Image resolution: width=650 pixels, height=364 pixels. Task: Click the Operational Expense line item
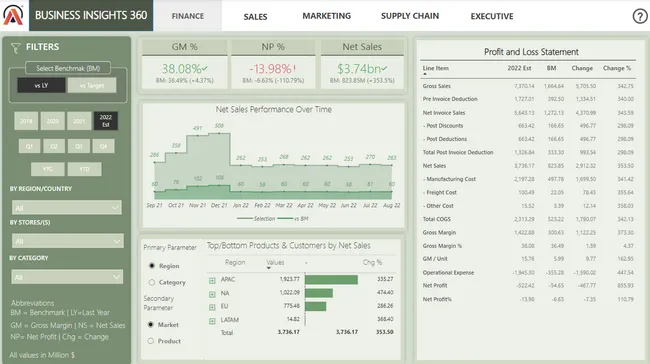[448, 272]
